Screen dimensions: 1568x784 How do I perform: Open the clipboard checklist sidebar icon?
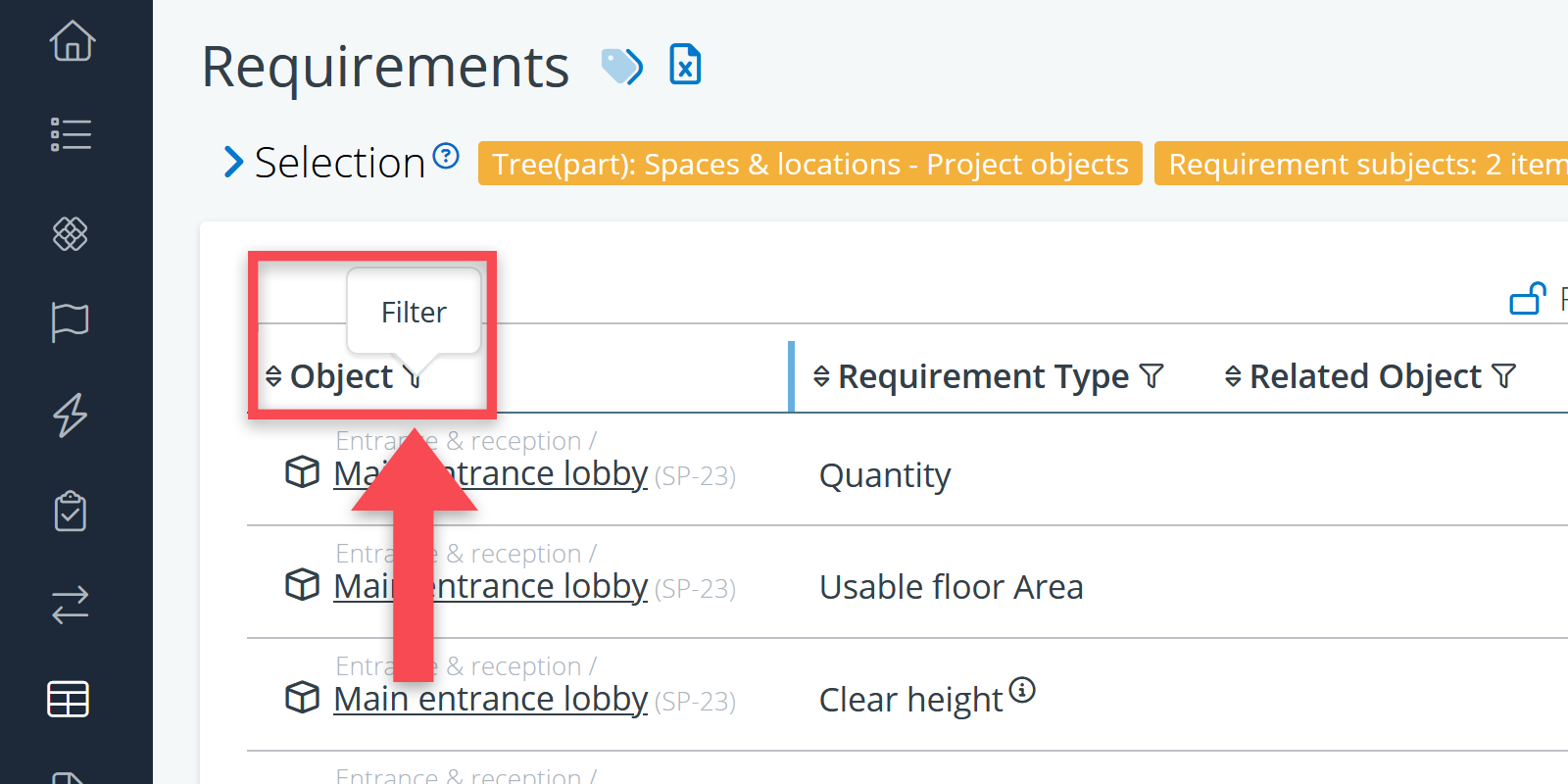point(71,511)
